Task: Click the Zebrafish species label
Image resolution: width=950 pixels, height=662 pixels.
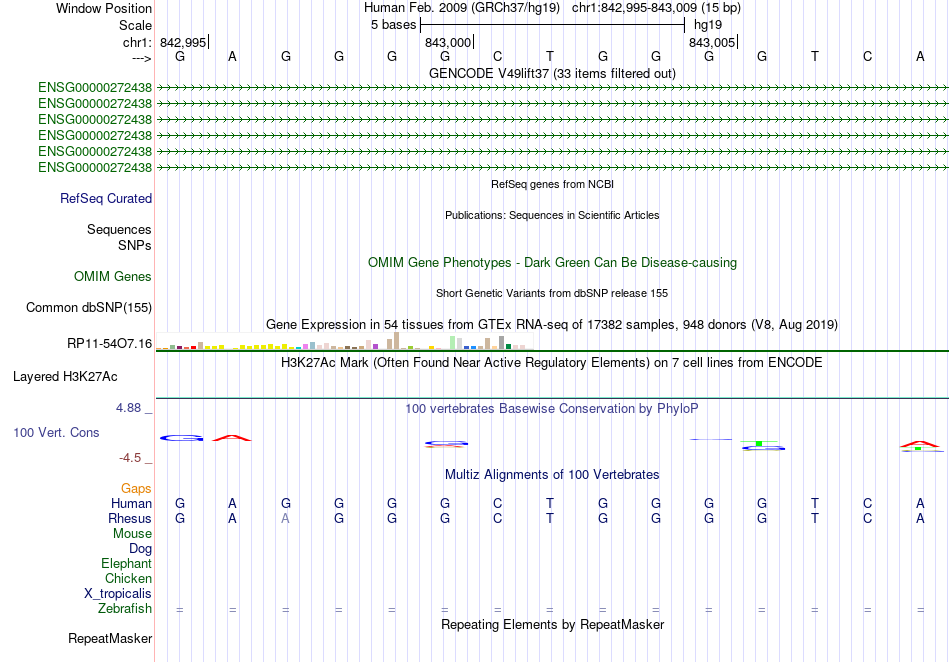Action: tap(125, 608)
